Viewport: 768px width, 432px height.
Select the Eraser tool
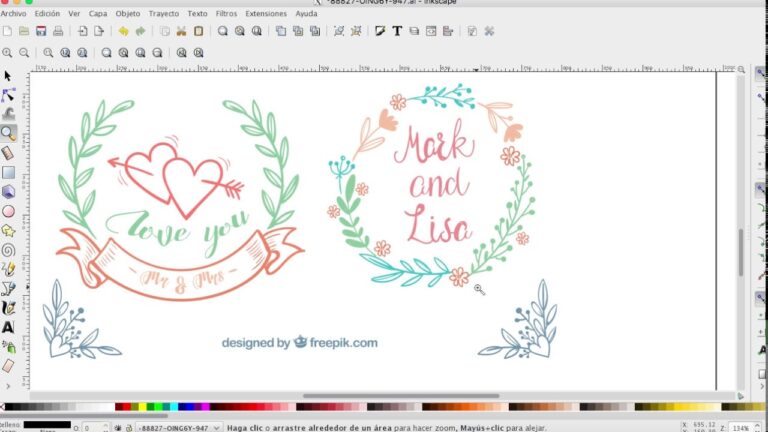tap(8, 366)
